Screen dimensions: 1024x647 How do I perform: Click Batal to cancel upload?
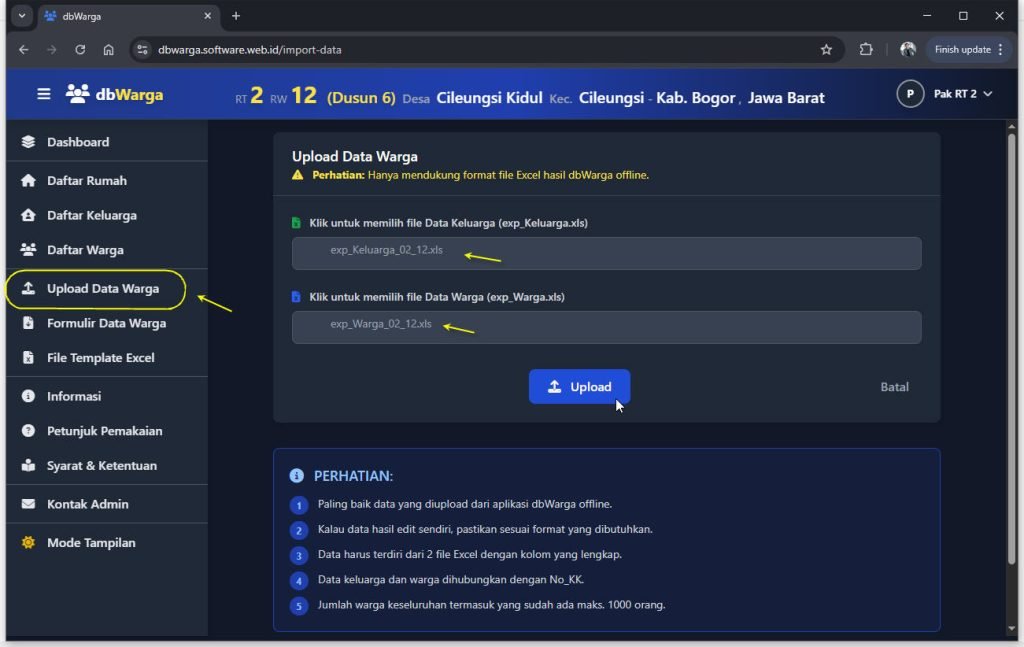point(894,387)
